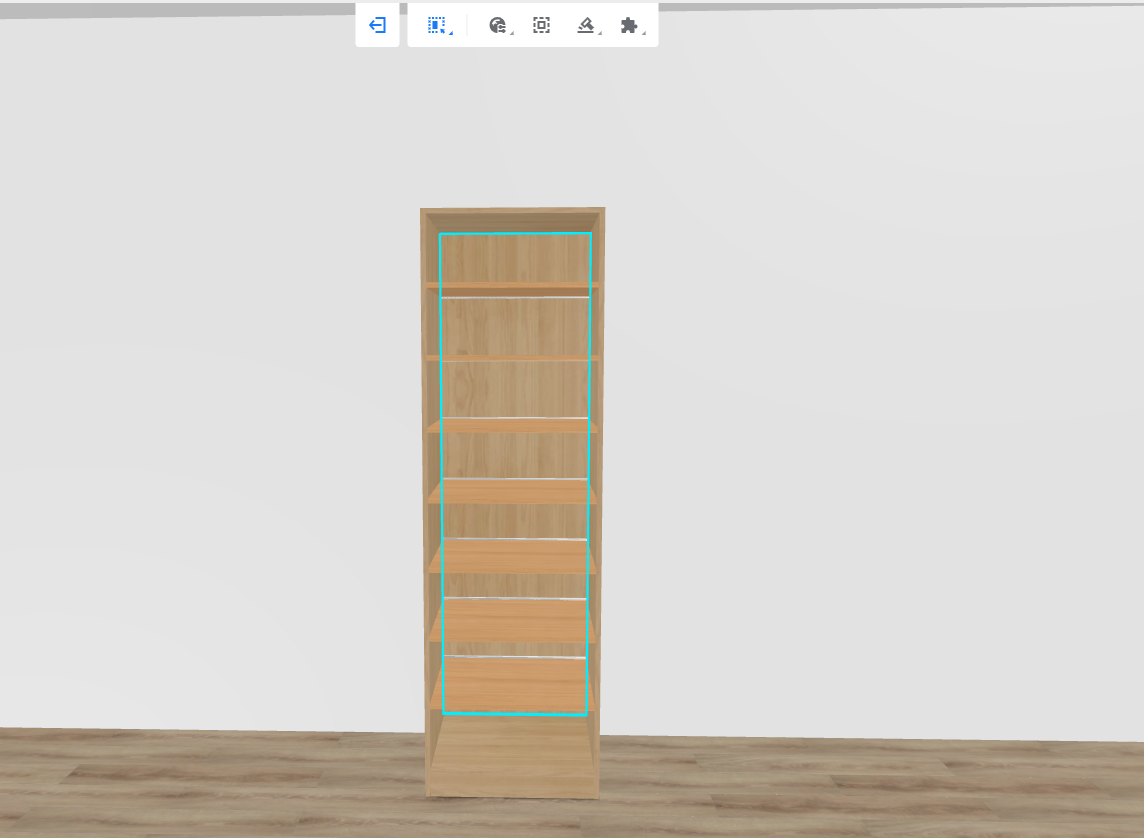
Task: Select the blue marquee selection tool
Action: [x=436, y=26]
